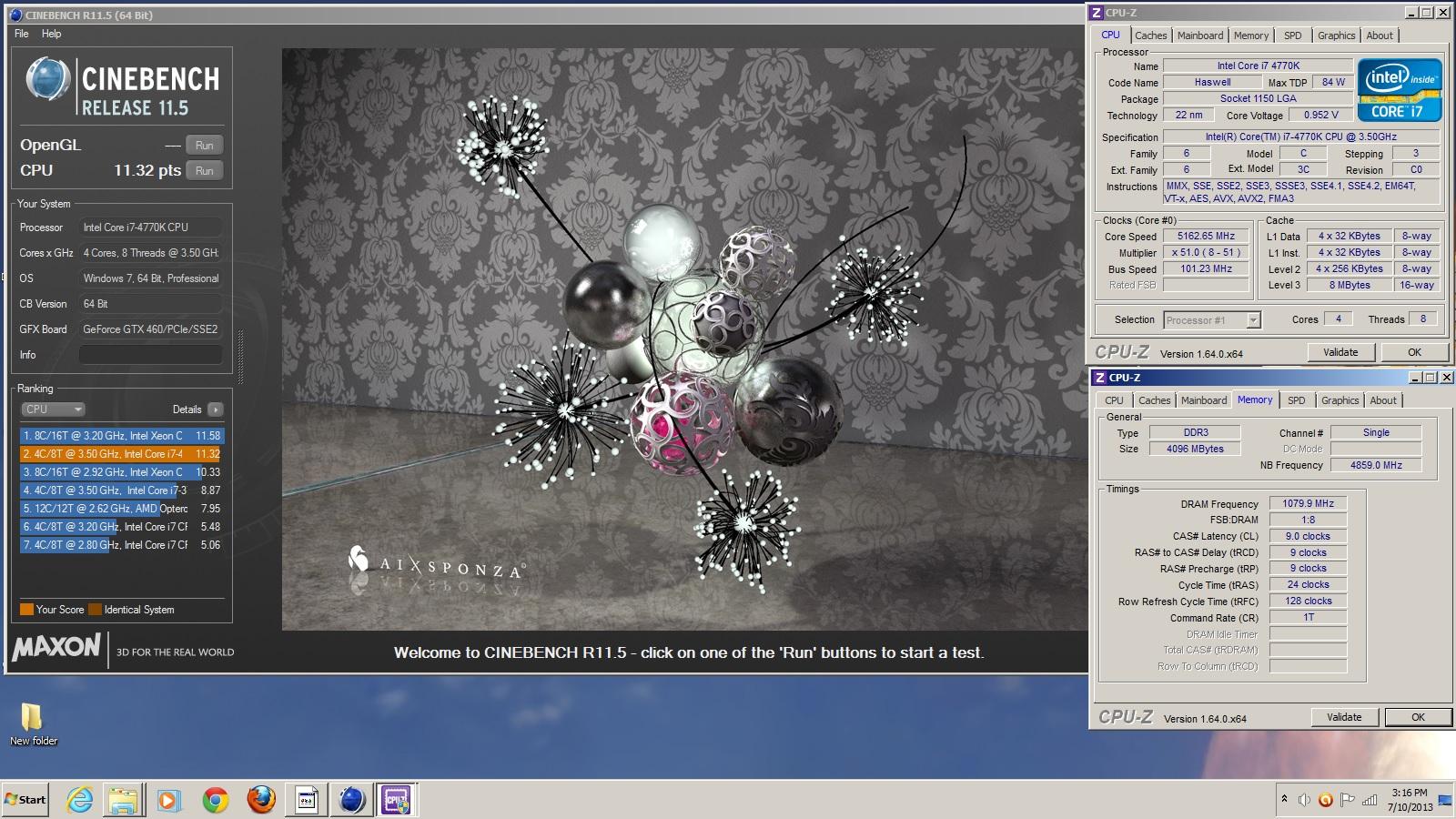This screenshot has width=1456, height=819.
Task: Click OK in bottom CPU-Z window
Action: point(1418,717)
